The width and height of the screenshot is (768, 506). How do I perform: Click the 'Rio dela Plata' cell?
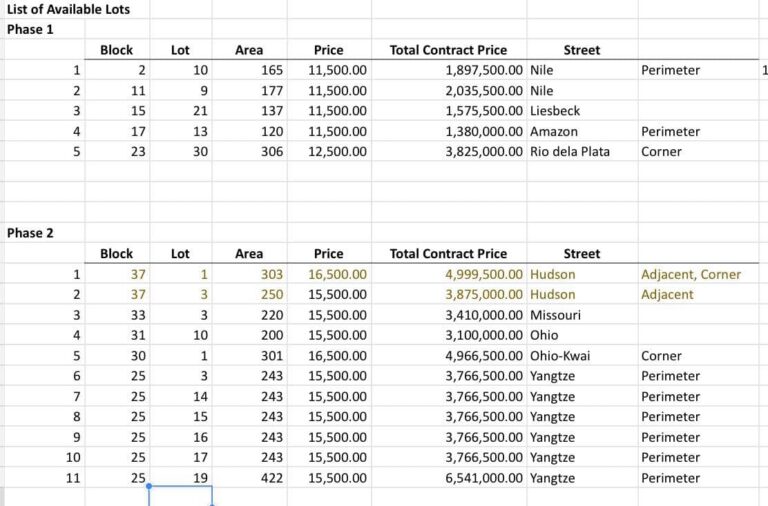[x=570, y=152]
